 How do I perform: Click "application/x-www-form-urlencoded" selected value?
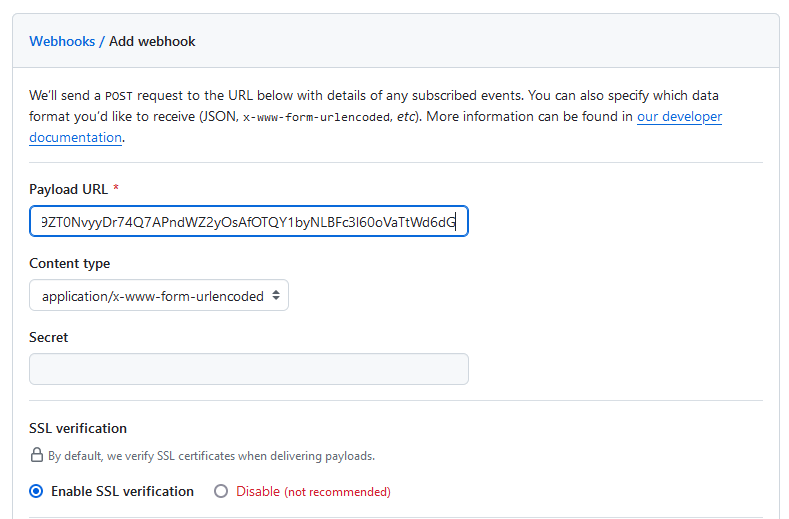(x=152, y=296)
